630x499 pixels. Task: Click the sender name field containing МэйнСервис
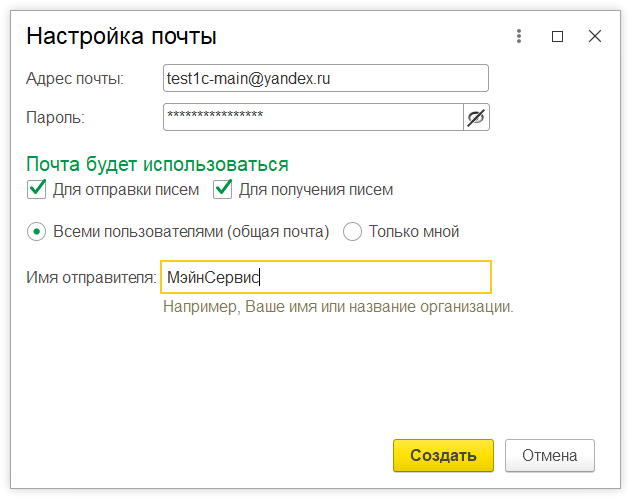tap(325, 277)
